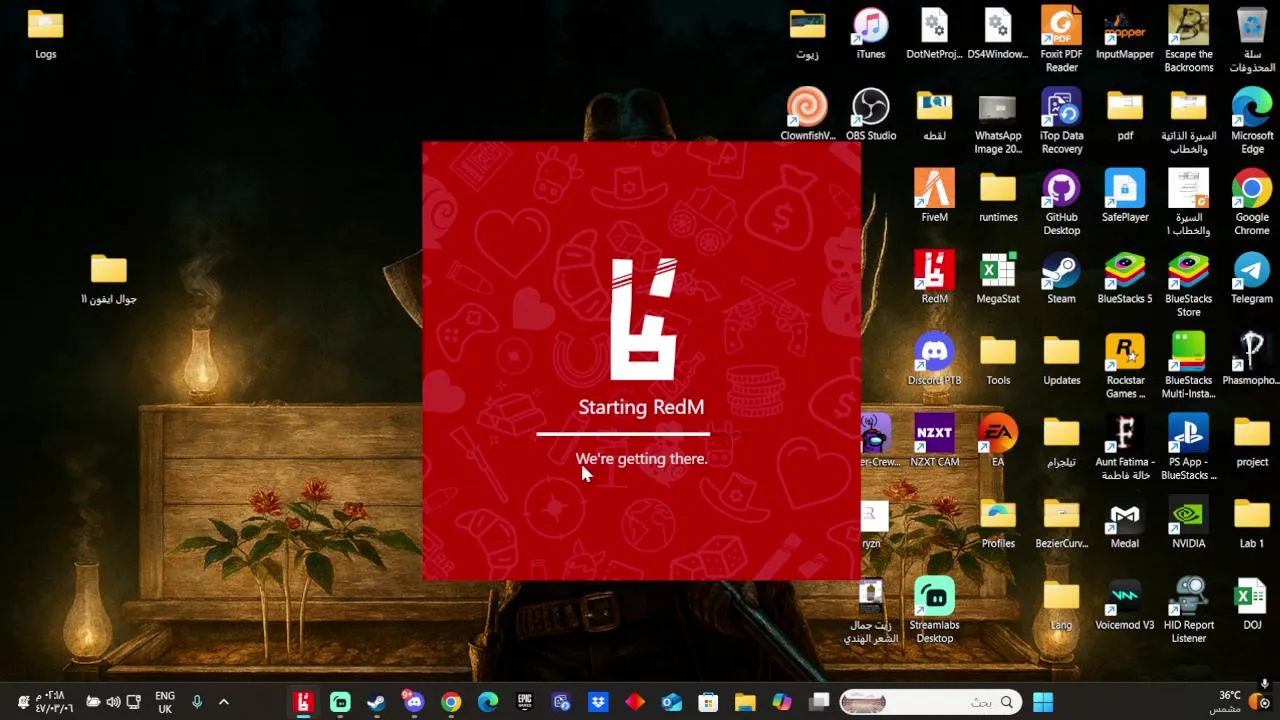Open the Microsoft Edge desktop shortcut
1280x720 pixels.
tap(1252, 122)
